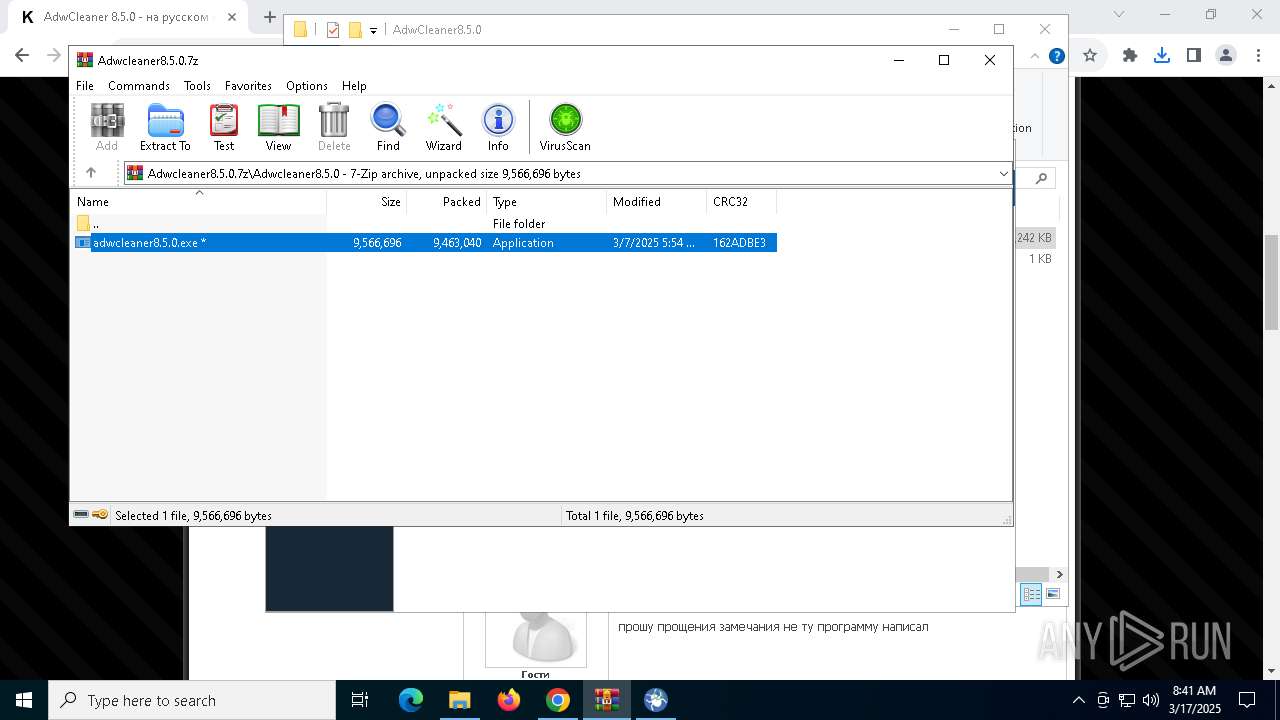Image resolution: width=1280 pixels, height=720 pixels.
Task: Go up one folder level arrow
Action: pos(91,173)
